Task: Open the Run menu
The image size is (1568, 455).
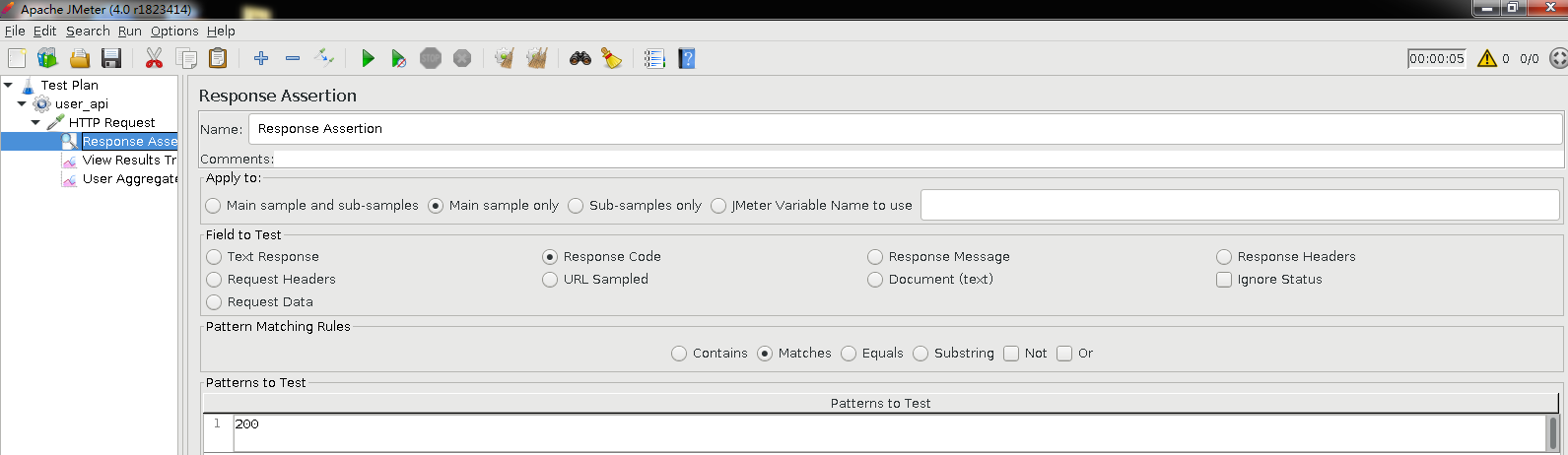Action: (130, 32)
